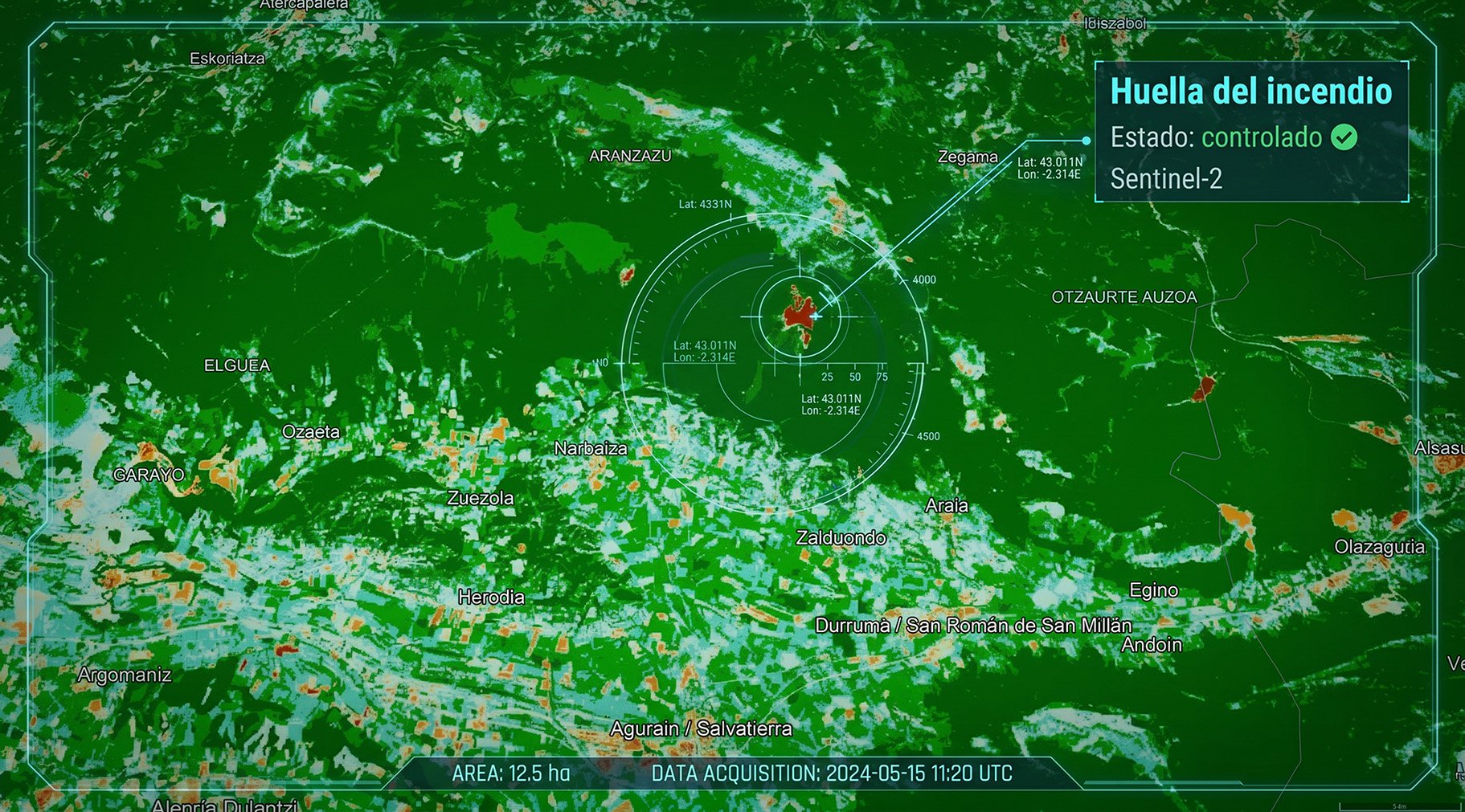Select the Herodia place label

[491, 598]
